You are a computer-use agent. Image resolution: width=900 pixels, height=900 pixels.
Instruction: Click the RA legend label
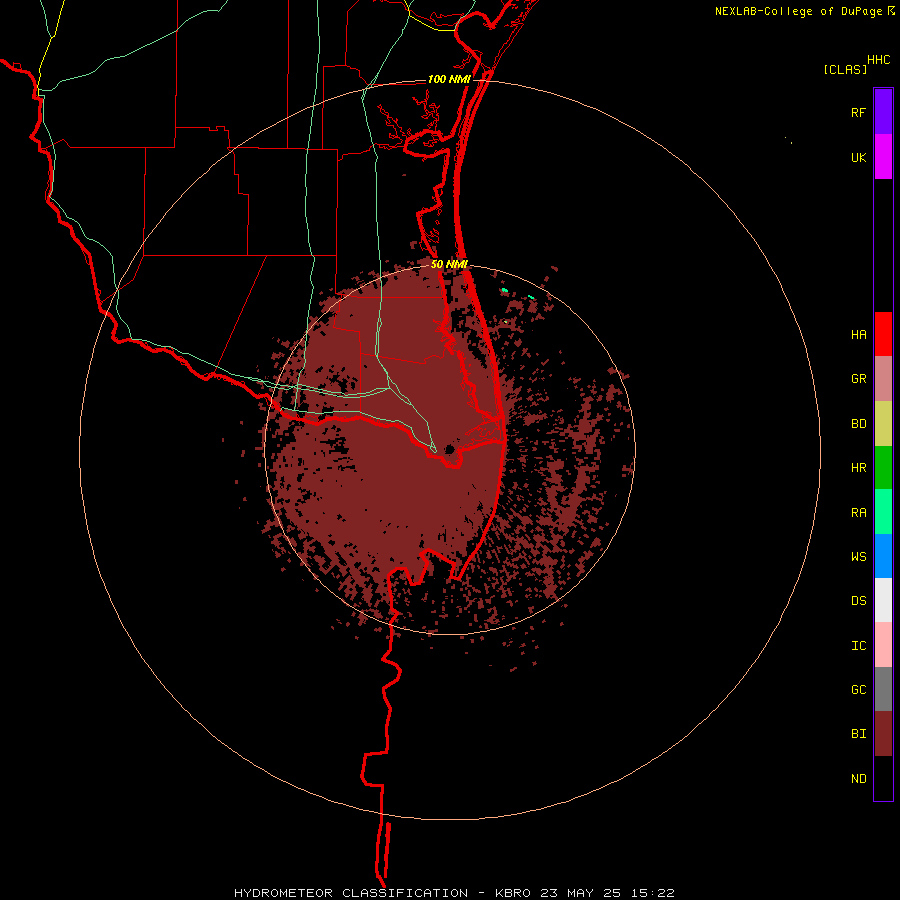(858, 513)
